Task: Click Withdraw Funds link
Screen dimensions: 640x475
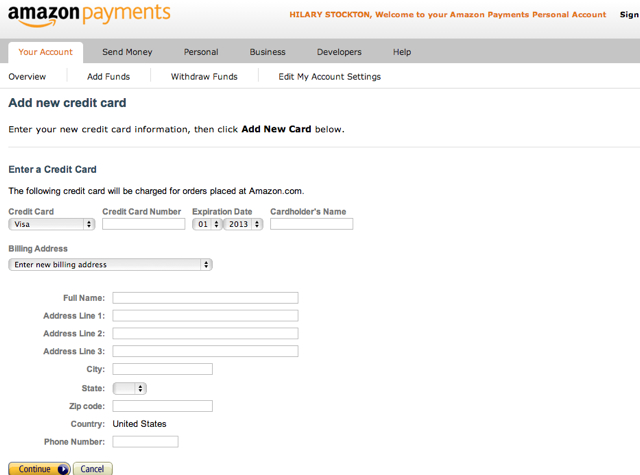Action: click(x=204, y=77)
